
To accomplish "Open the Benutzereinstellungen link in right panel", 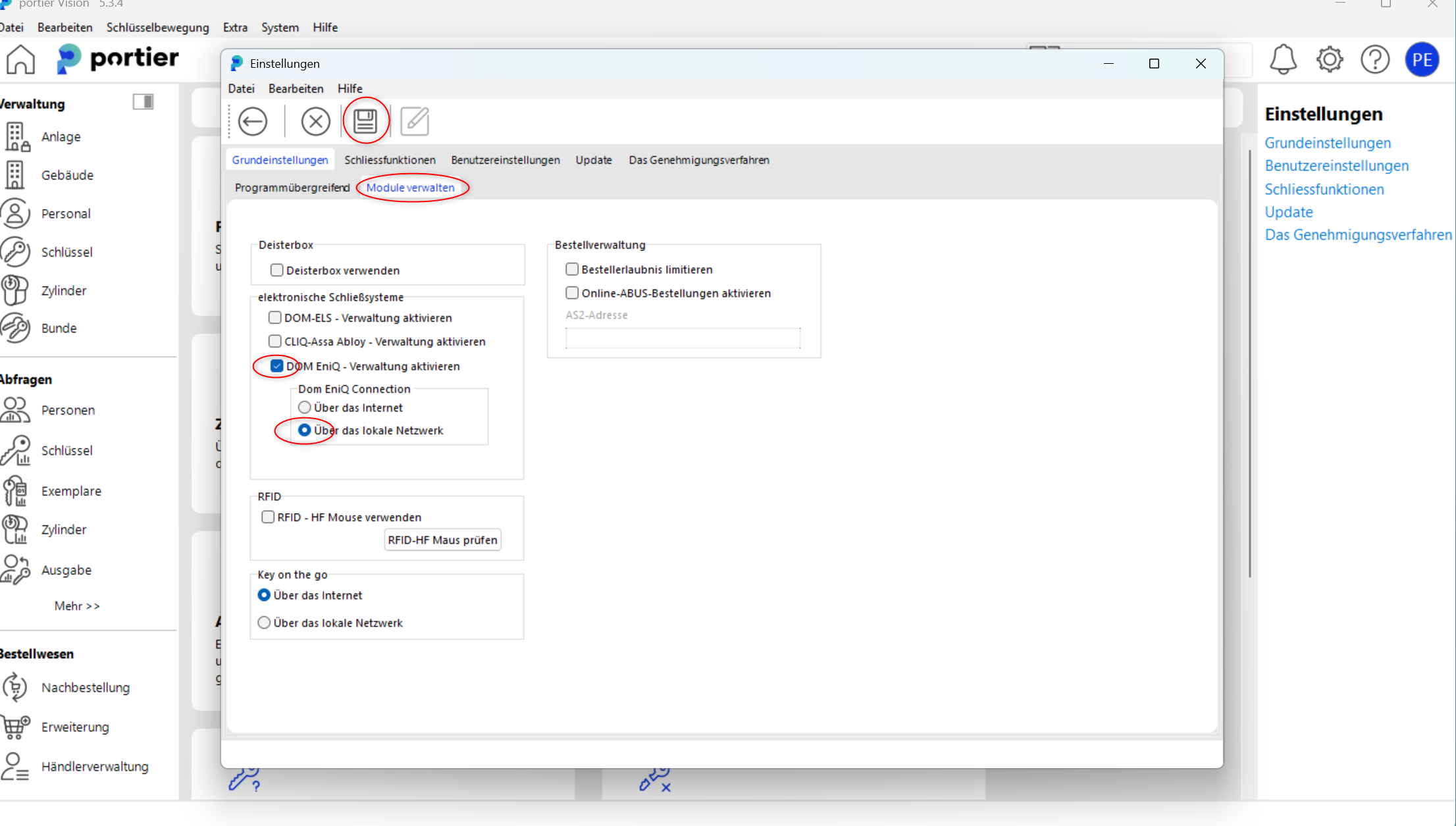I will pos(1336,166).
